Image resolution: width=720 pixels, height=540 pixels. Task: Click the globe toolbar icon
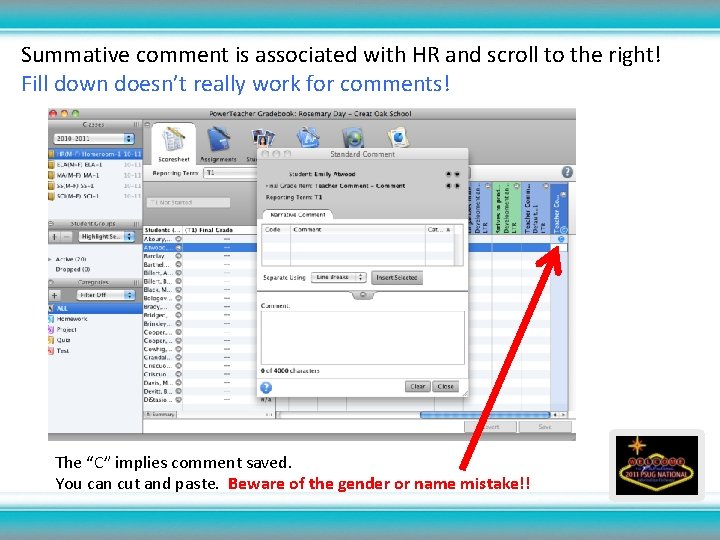coord(353,138)
